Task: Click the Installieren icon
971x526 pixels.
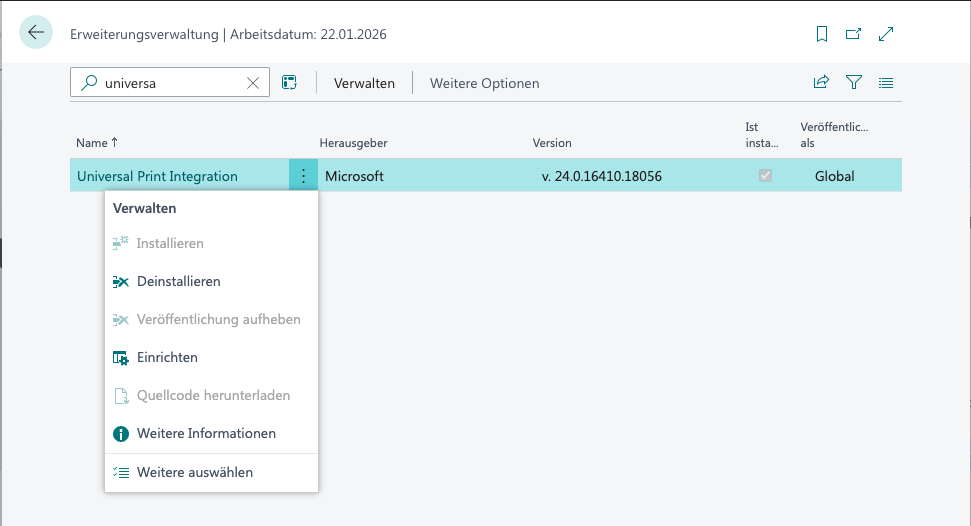Action: (x=121, y=243)
